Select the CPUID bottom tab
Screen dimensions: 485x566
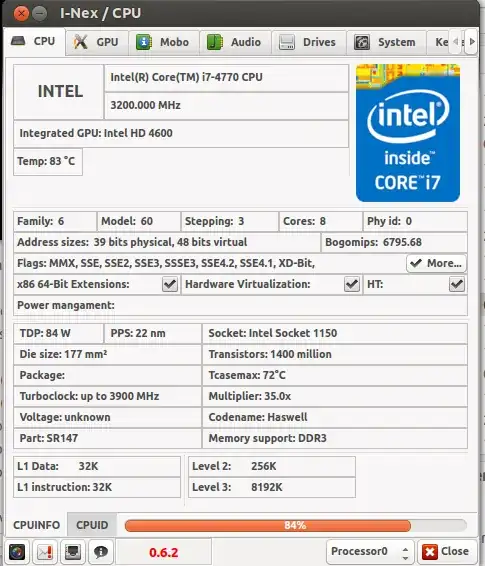point(92,525)
